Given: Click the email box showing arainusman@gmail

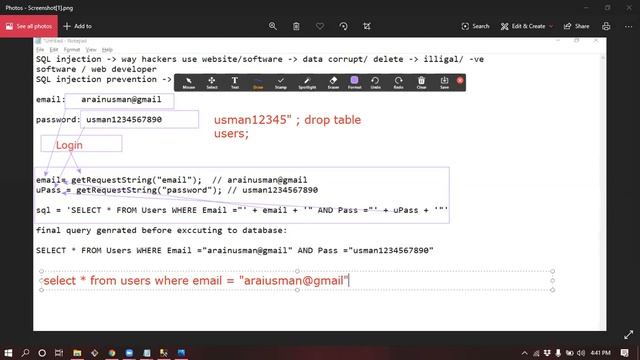Looking at the screenshot, I should (x=119, y=100).
